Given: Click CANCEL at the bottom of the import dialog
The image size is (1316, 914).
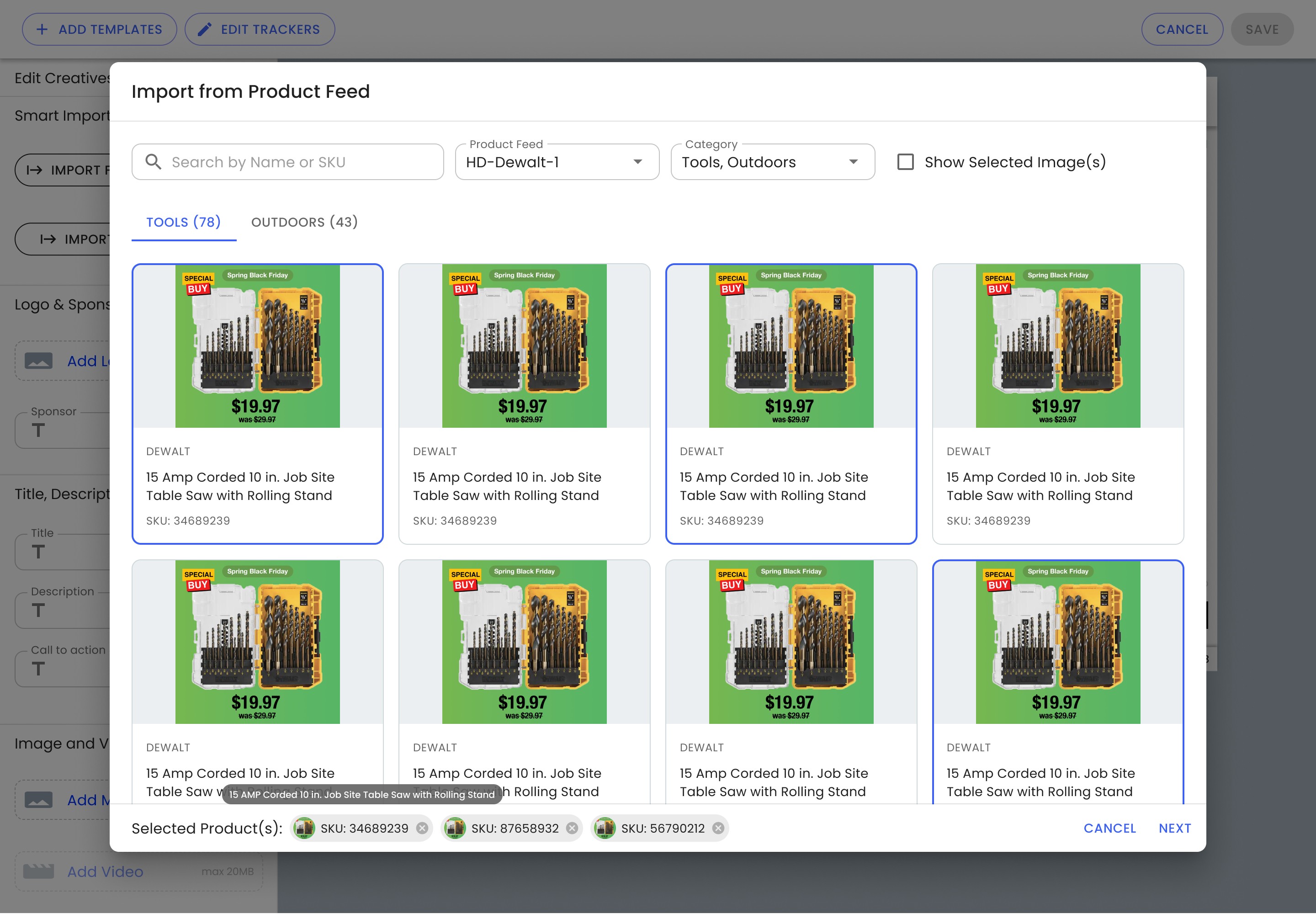Looking at the screenshot, I should (1109, 828).
